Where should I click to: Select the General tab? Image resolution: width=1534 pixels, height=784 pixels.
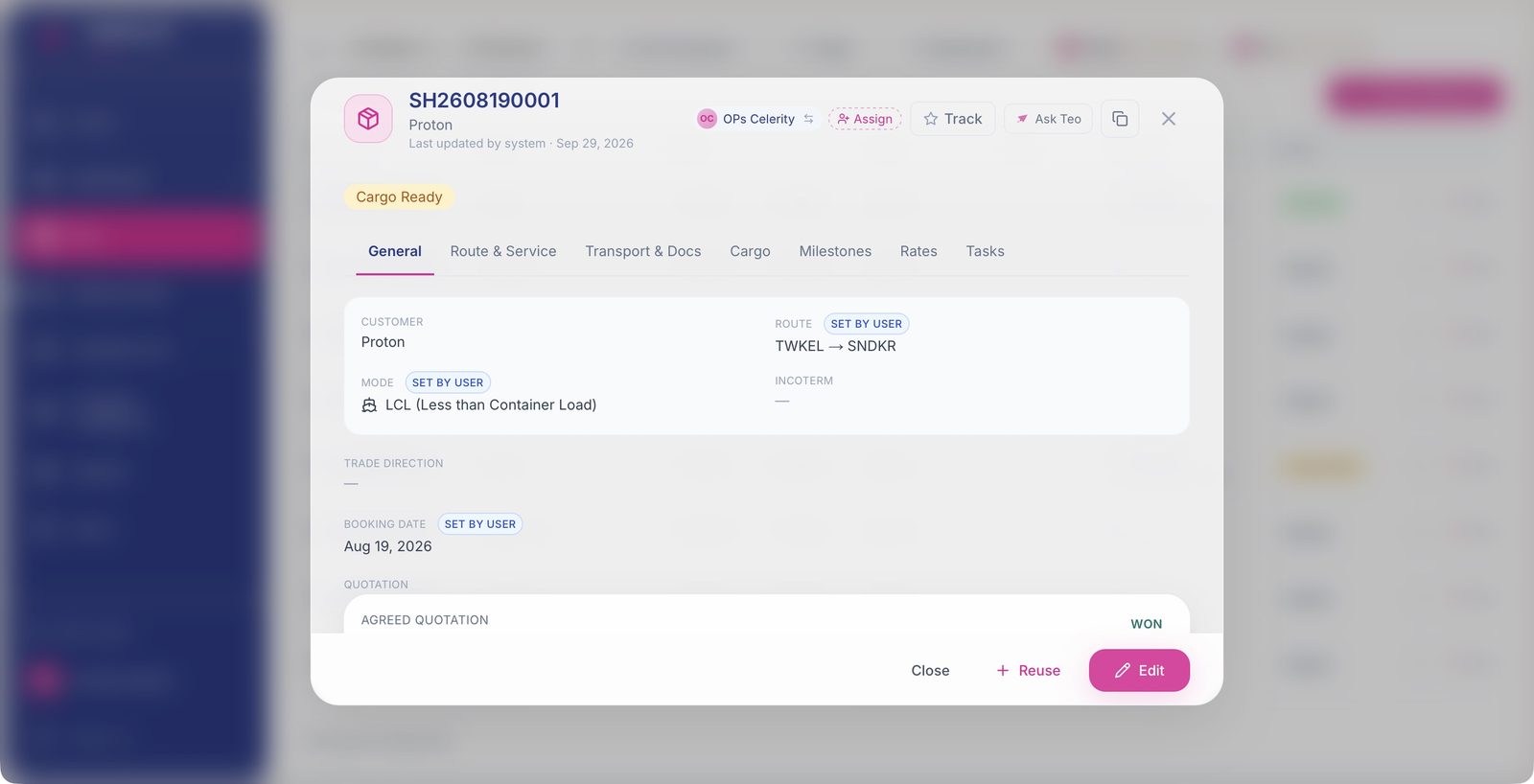pyautogui.click(x=395, y=251)
